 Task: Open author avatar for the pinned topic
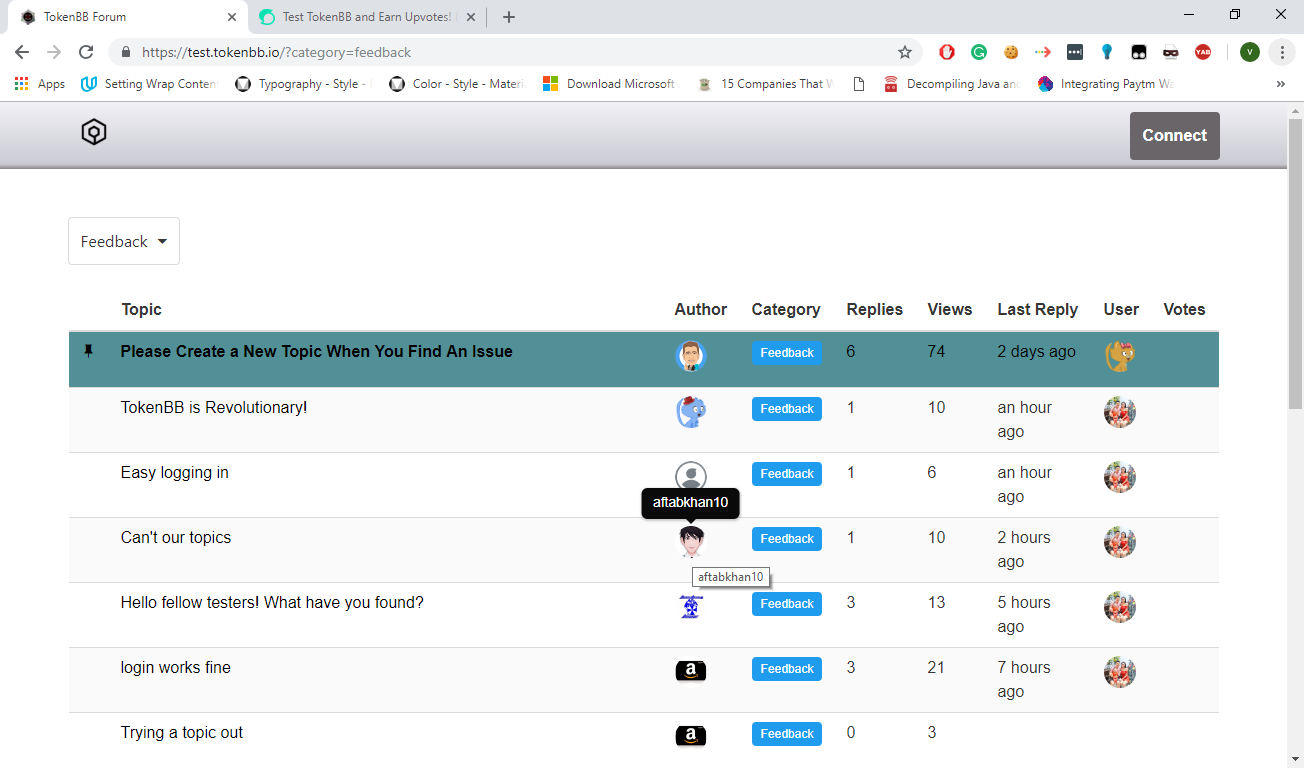691,356
